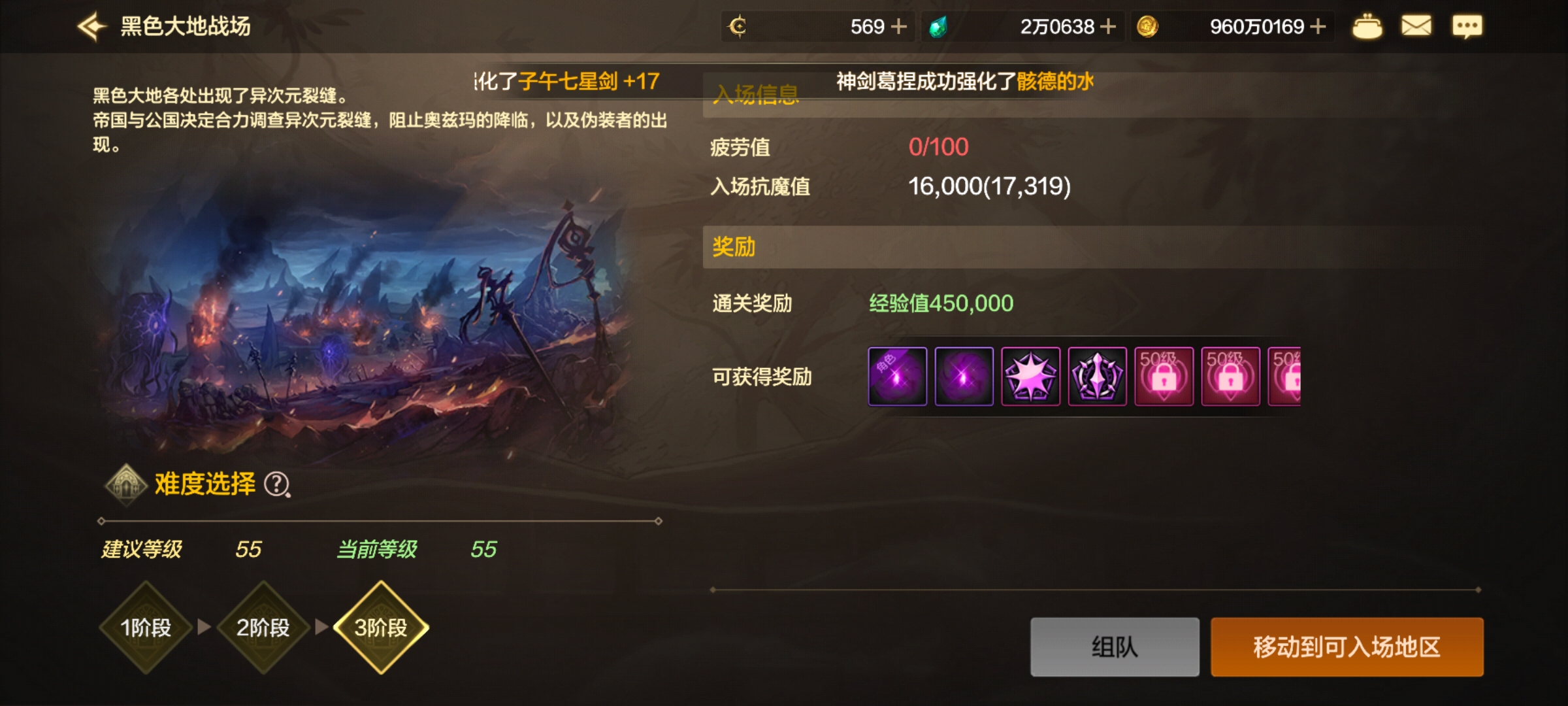Open the mail envelope icon
This screenshot has height=706, width=1568.
pyautogui.click(x=1416, y=26)
